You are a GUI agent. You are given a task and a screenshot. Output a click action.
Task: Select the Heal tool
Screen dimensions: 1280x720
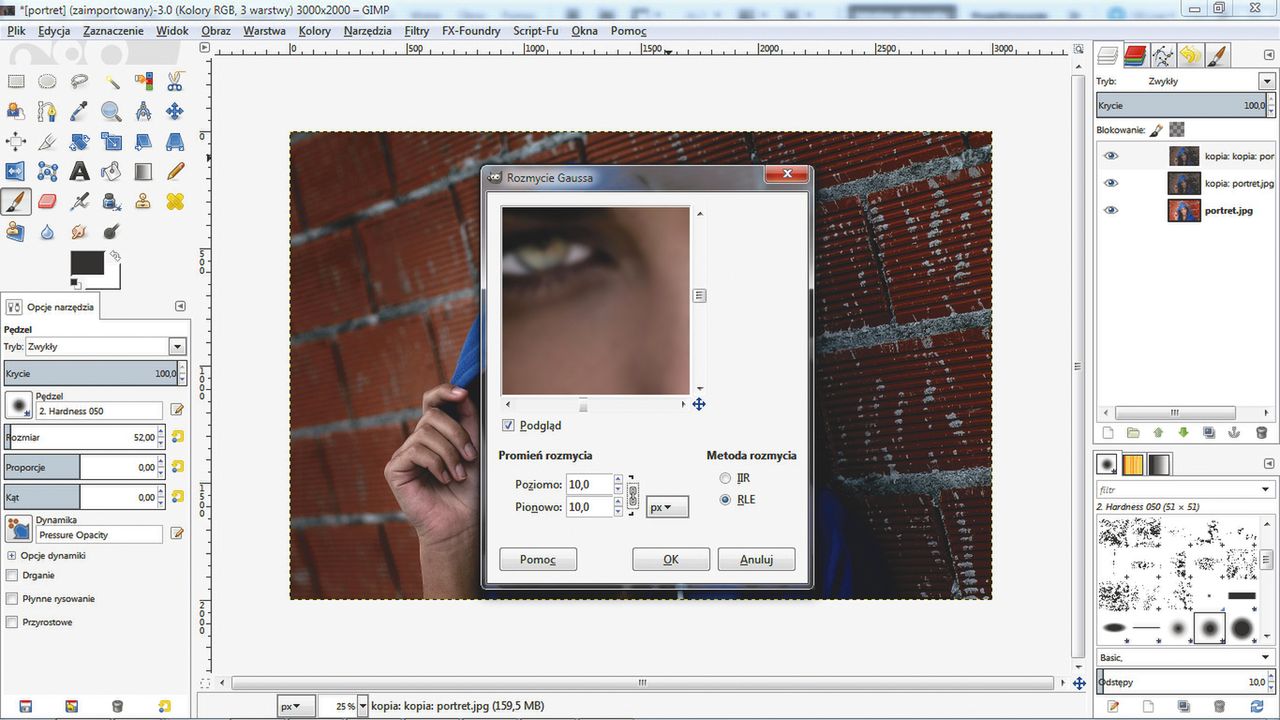click(x=175, y=202)
